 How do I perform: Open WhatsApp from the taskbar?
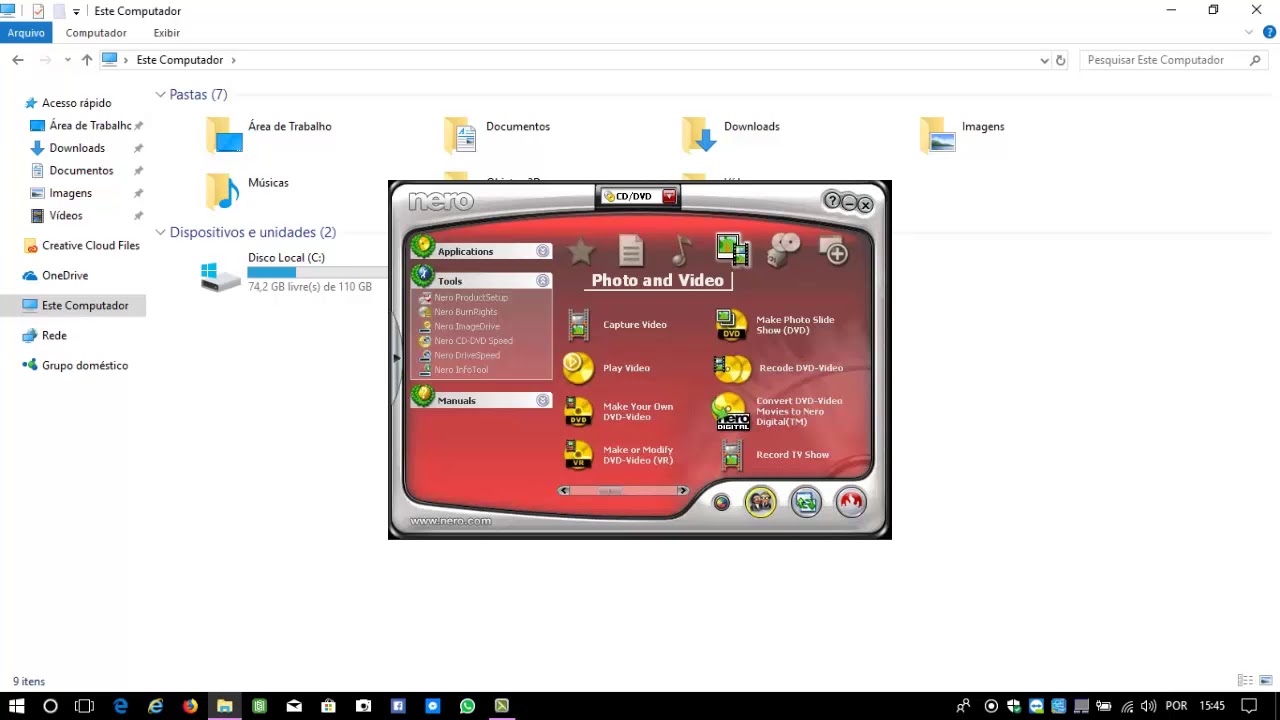[467, 706]
